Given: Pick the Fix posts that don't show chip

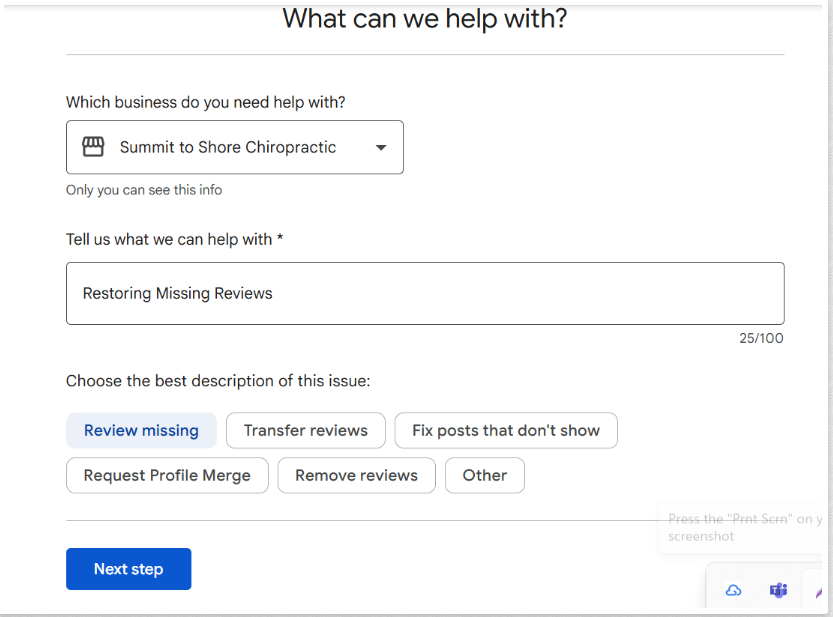Looking at the screenshot, I should [x=506, y=430].
